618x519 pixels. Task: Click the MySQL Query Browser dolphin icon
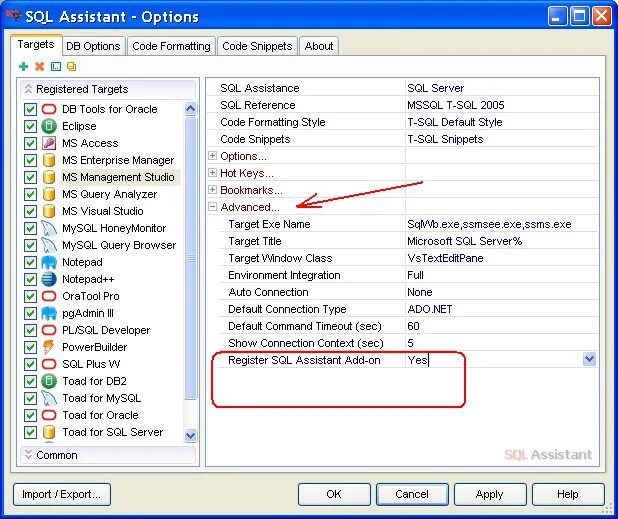point(49,245)
